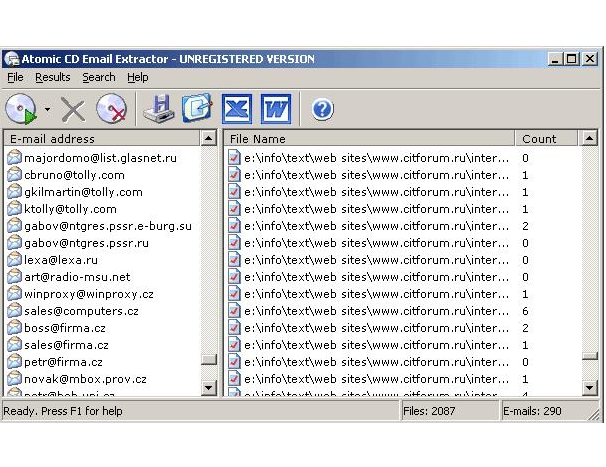Click envelope icon beside cbruno@tolly.com
The width and height of the screenshot is (606, 467).
(x=14, y=174)
